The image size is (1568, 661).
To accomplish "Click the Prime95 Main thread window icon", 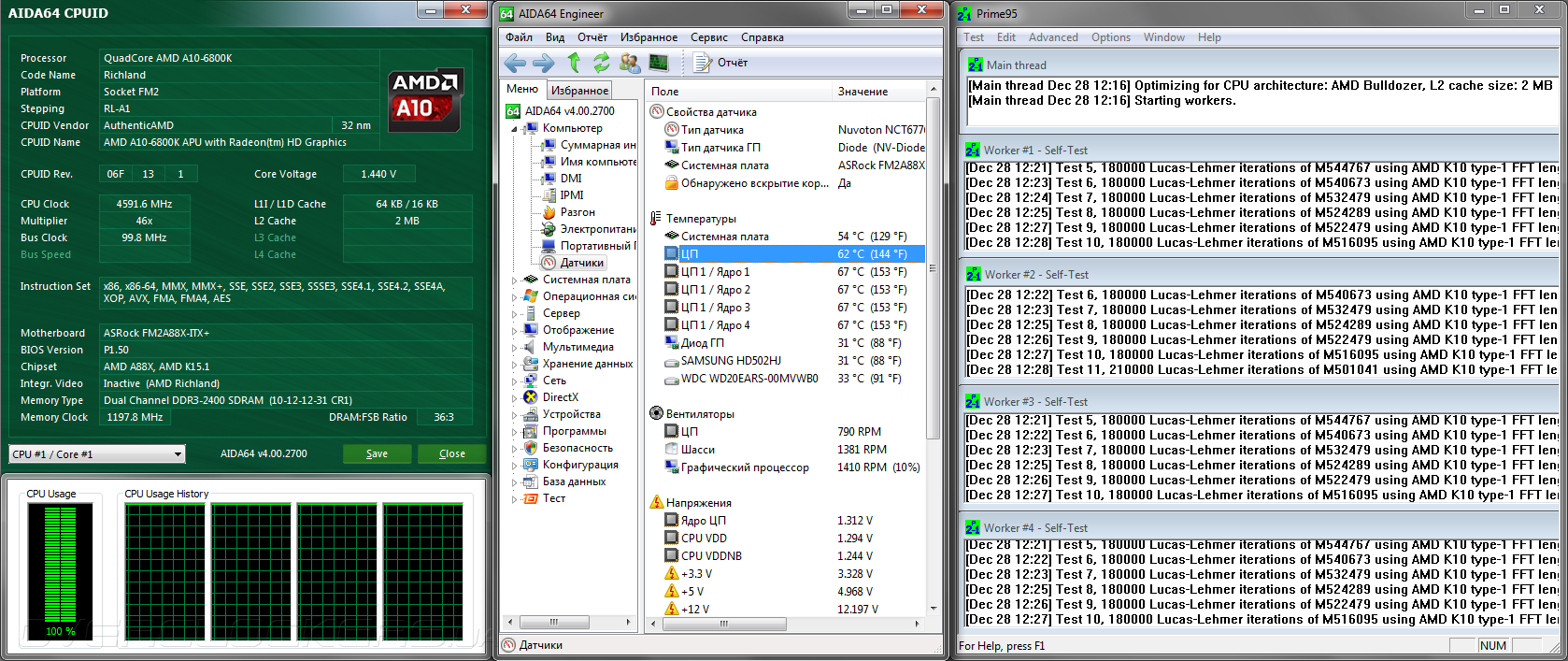I will pos(976,65).
